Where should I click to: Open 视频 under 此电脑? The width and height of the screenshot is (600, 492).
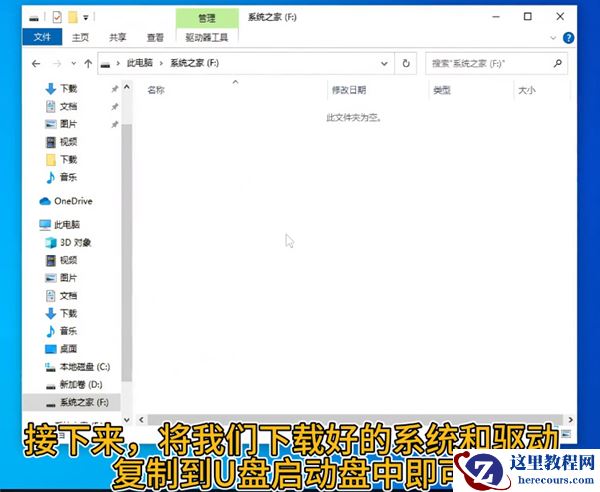69,260
